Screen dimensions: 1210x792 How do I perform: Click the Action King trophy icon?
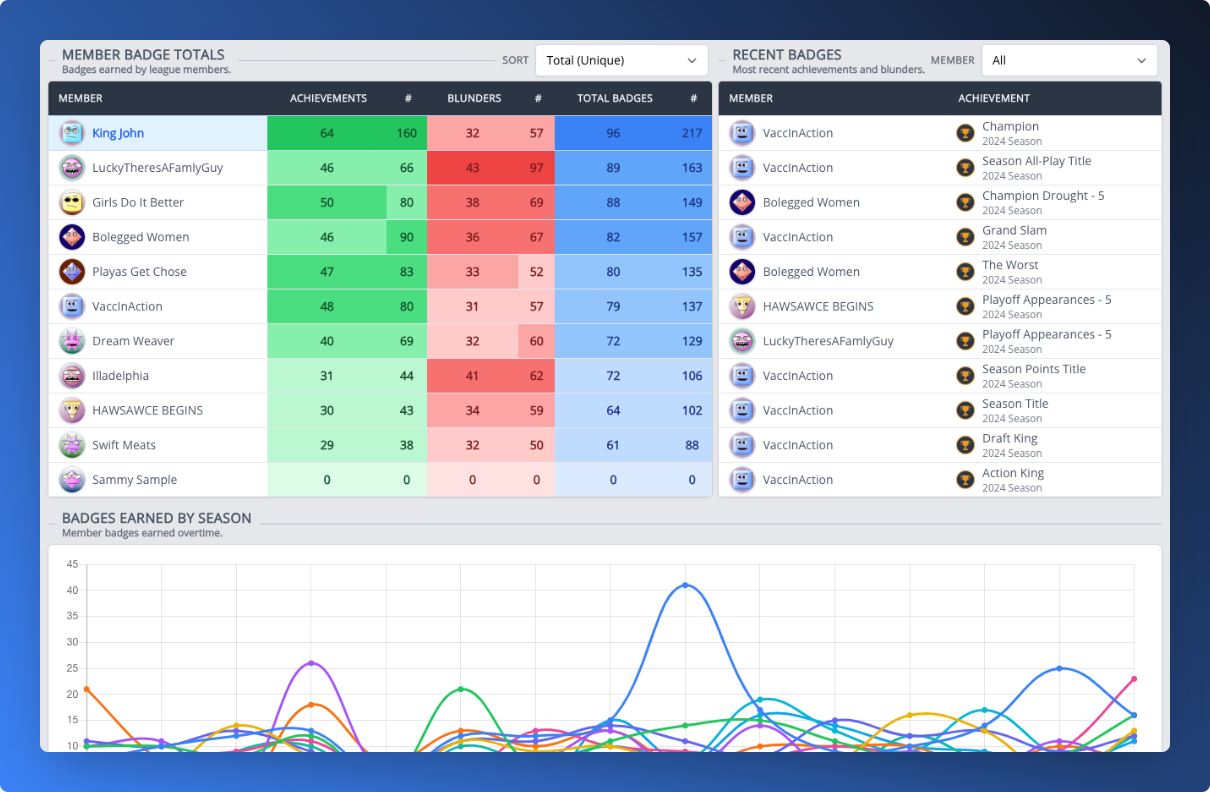tap(965, 480)
